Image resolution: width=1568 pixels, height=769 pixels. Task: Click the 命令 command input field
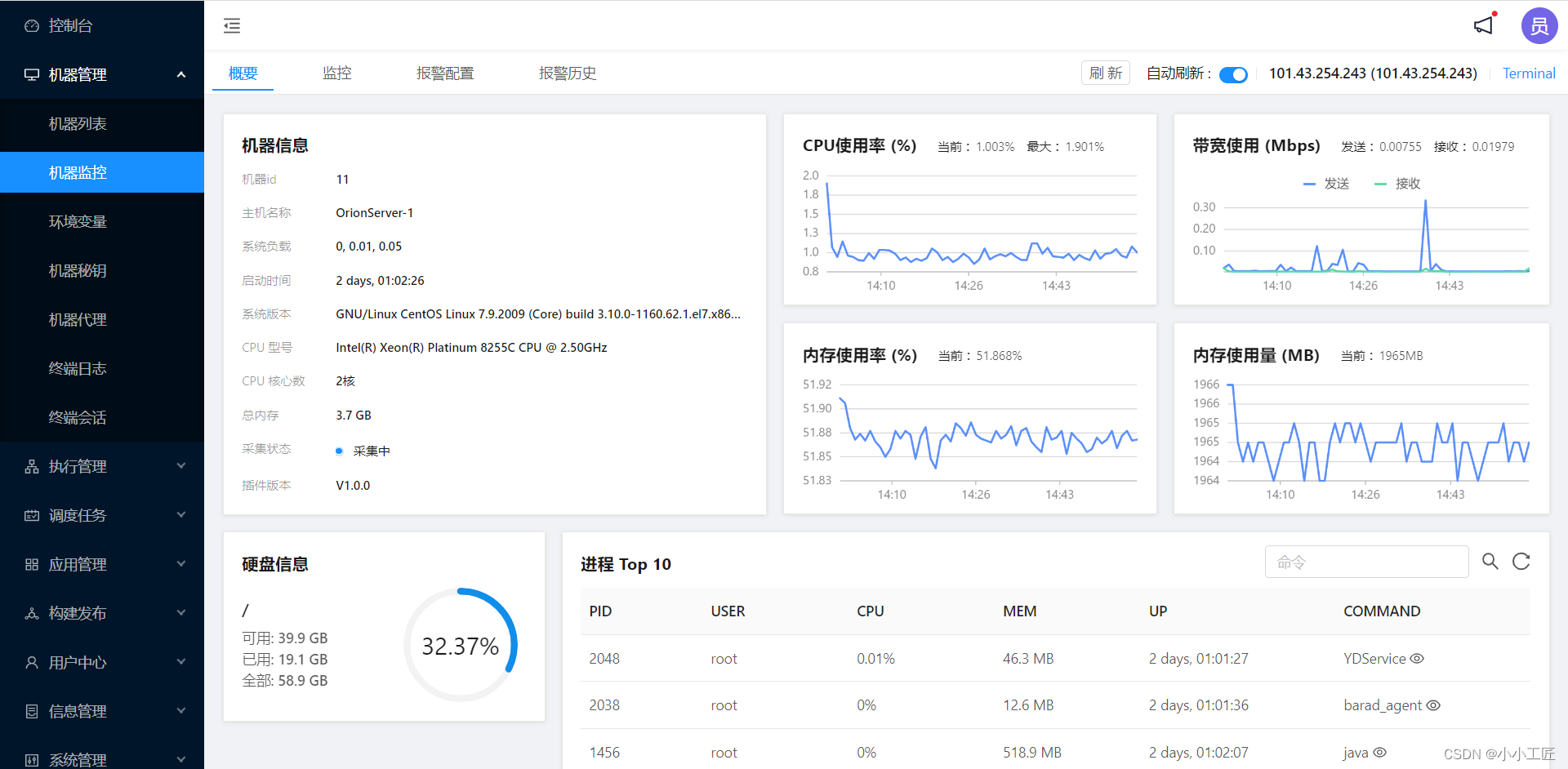pyautogui.click(x=1366, y=562)
